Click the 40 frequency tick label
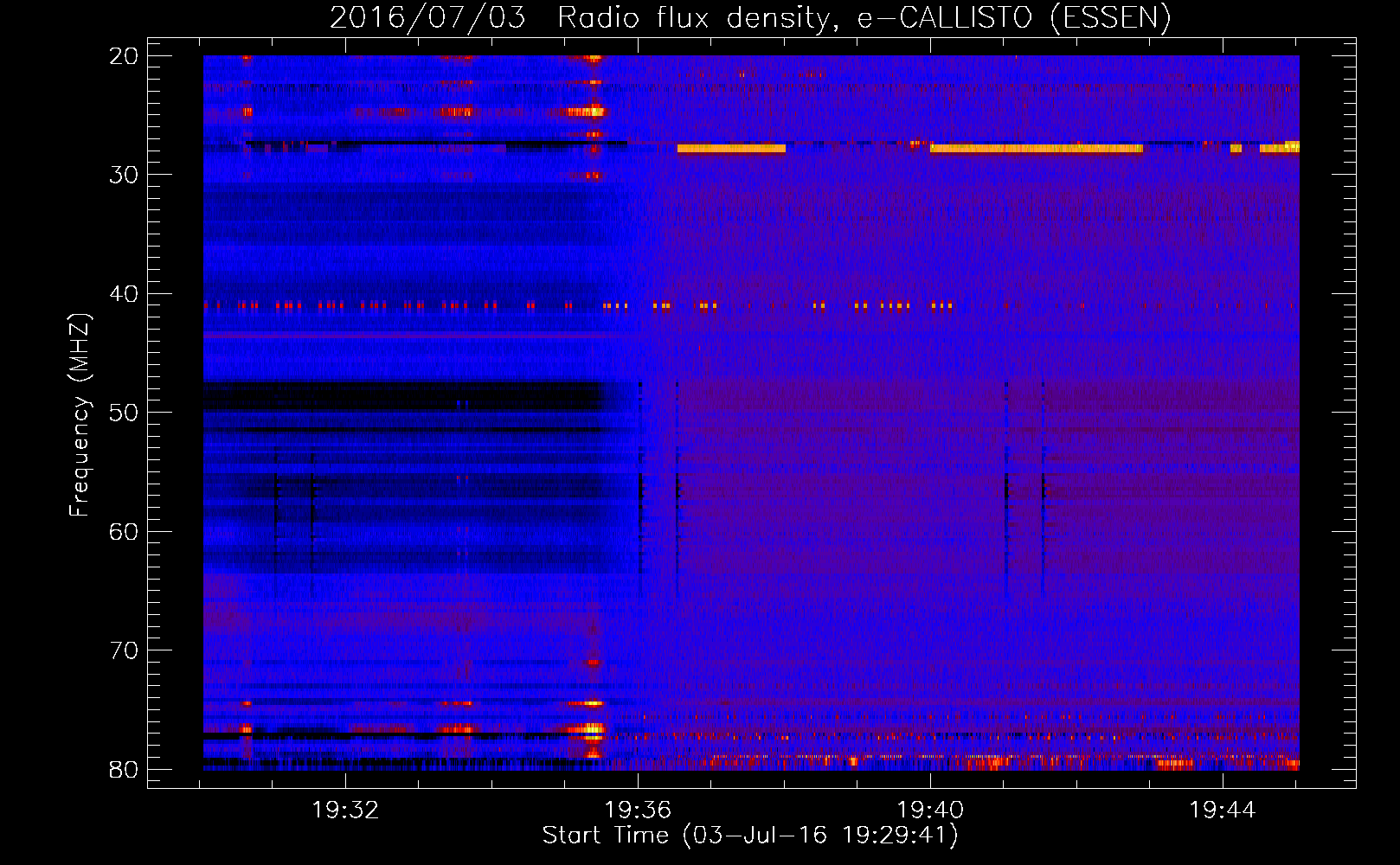The width and height of the screenshot is (1400, 865). (124, 294)
